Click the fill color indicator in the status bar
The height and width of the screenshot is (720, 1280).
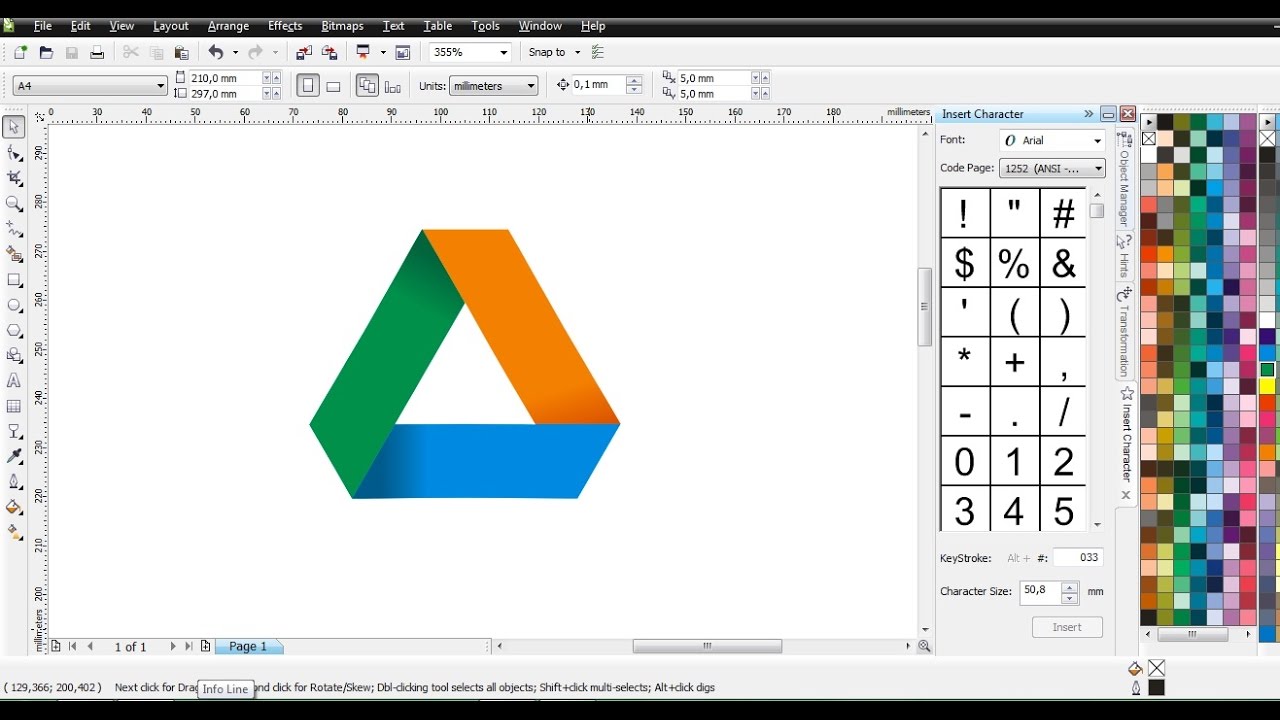(1156, 668)
